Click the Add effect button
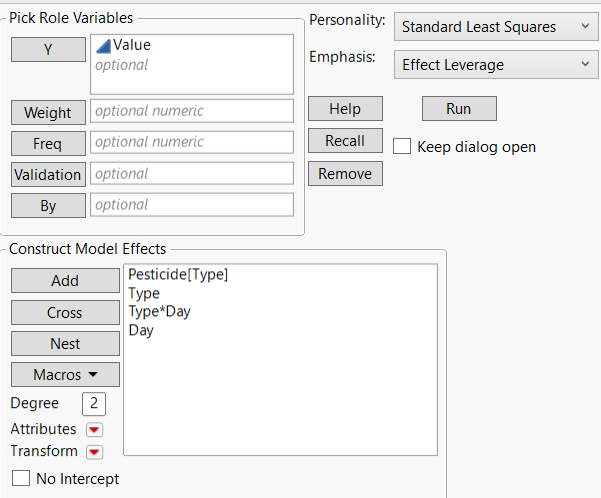The height and width of the screenshot is (498, 601). (x=65, y=281)
